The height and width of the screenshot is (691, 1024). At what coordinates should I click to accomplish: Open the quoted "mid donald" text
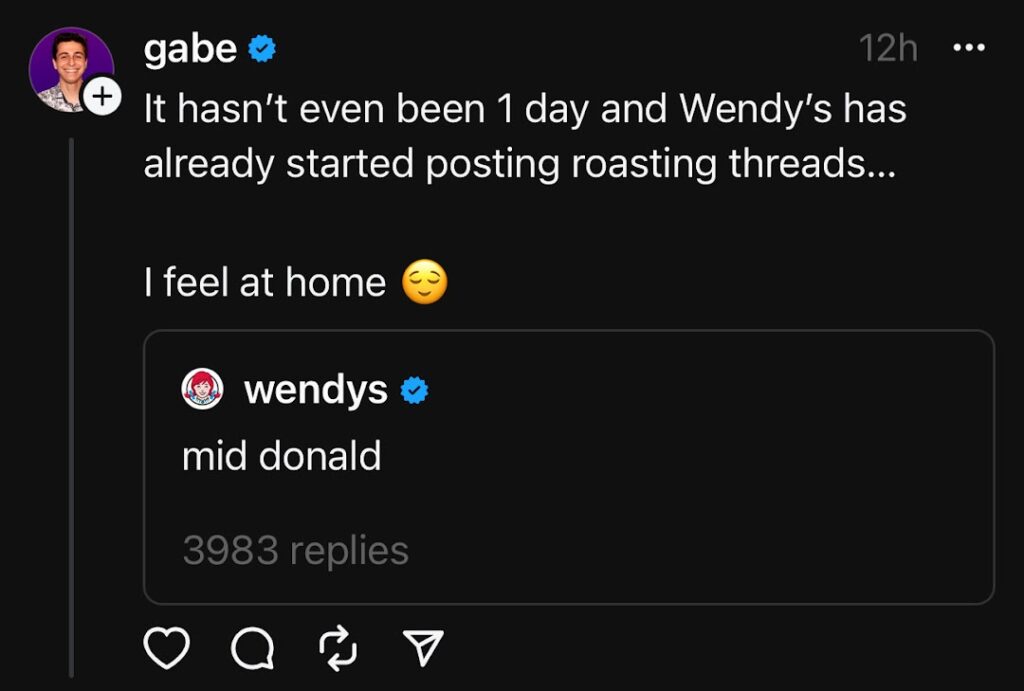pos(281,456)
